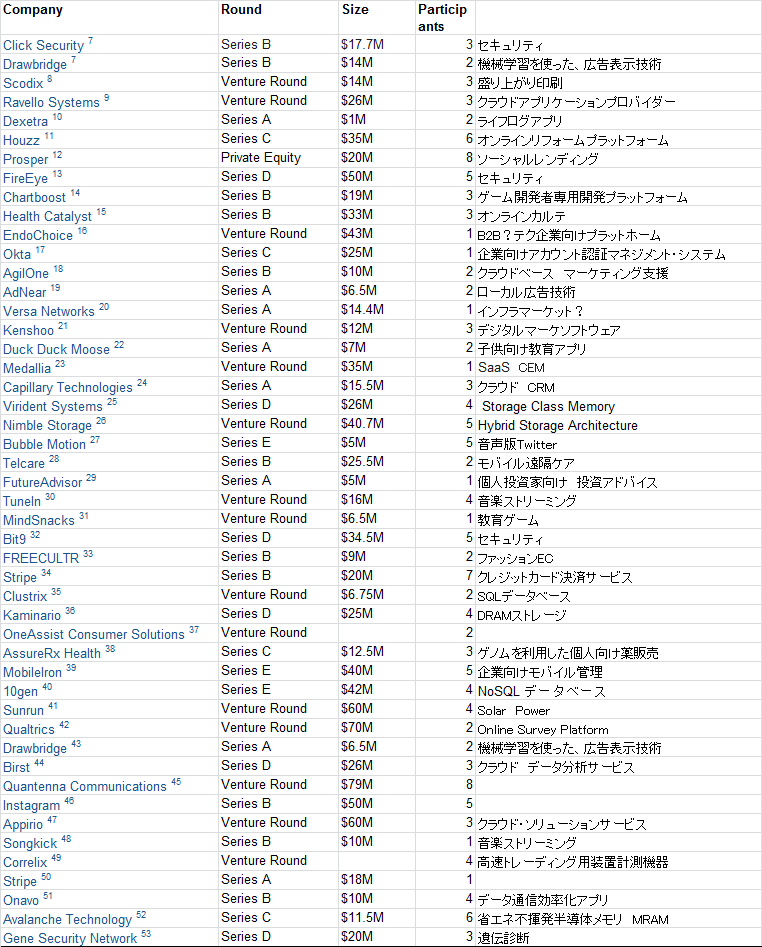Open the Telcare link

24,464
